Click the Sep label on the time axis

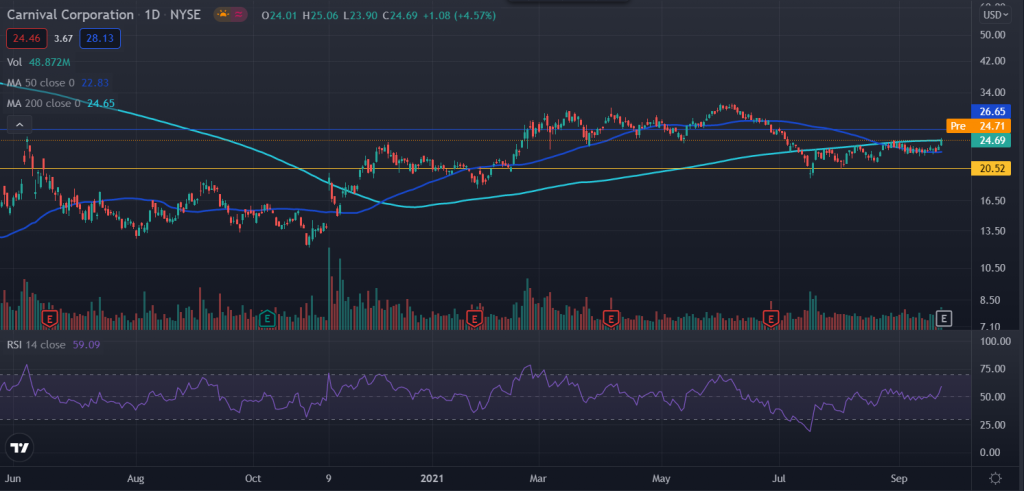900,477
